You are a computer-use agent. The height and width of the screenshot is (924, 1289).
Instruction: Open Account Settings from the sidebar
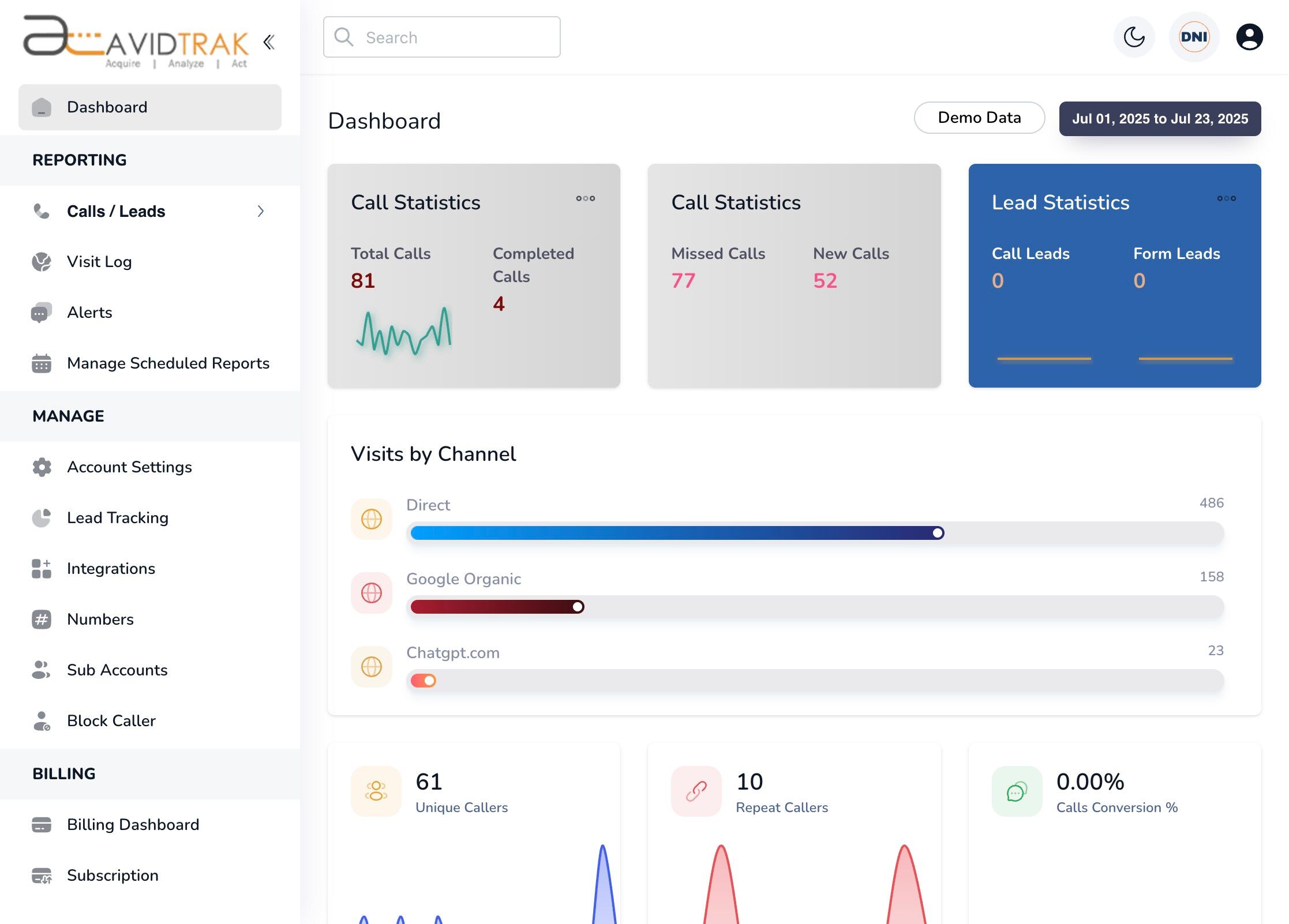click(129, 467)
